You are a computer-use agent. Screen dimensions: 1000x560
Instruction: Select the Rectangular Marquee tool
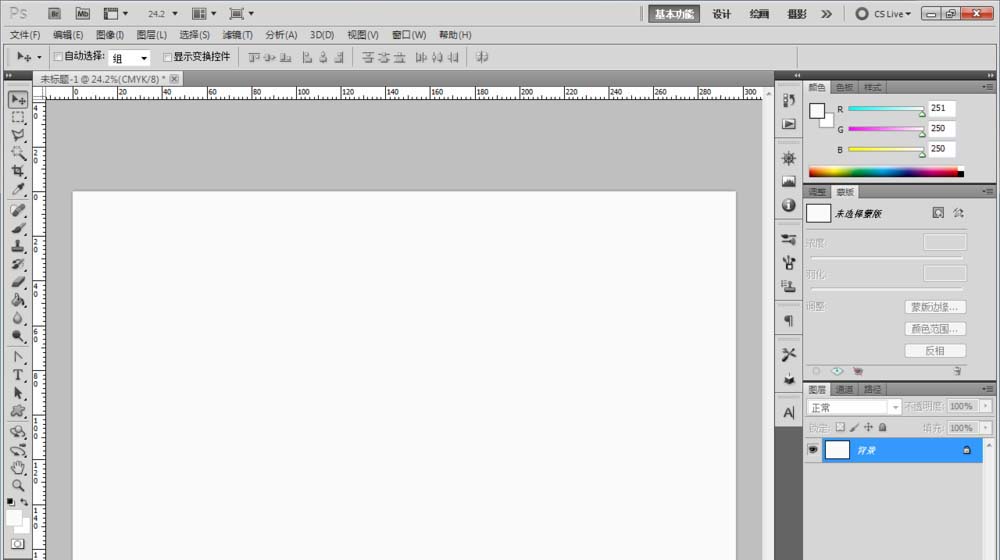click(18, 118)
